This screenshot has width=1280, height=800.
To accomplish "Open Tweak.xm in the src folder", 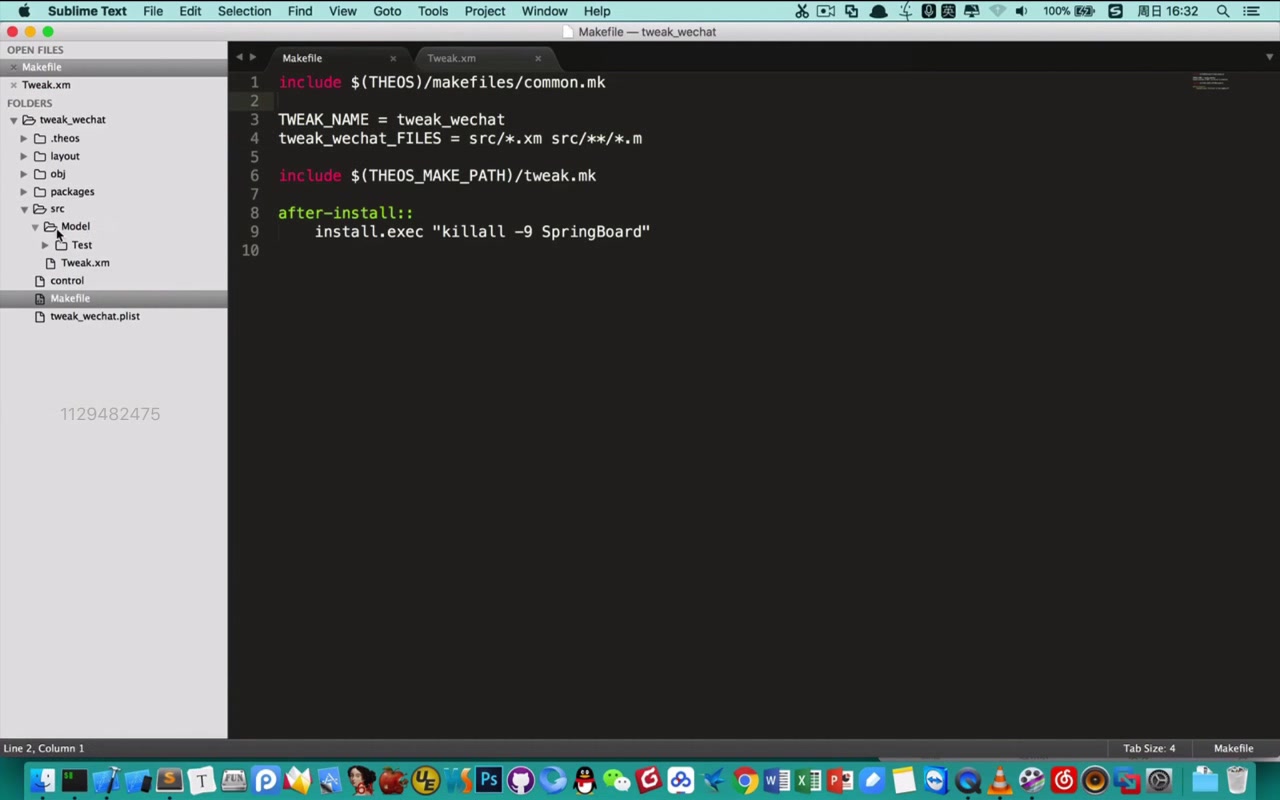I will [85, 263].
